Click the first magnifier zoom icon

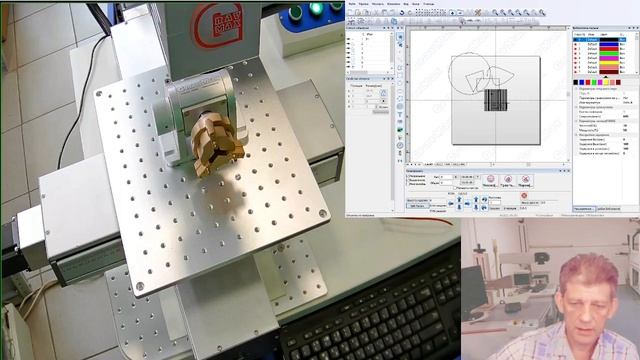[x=495, y=13]
